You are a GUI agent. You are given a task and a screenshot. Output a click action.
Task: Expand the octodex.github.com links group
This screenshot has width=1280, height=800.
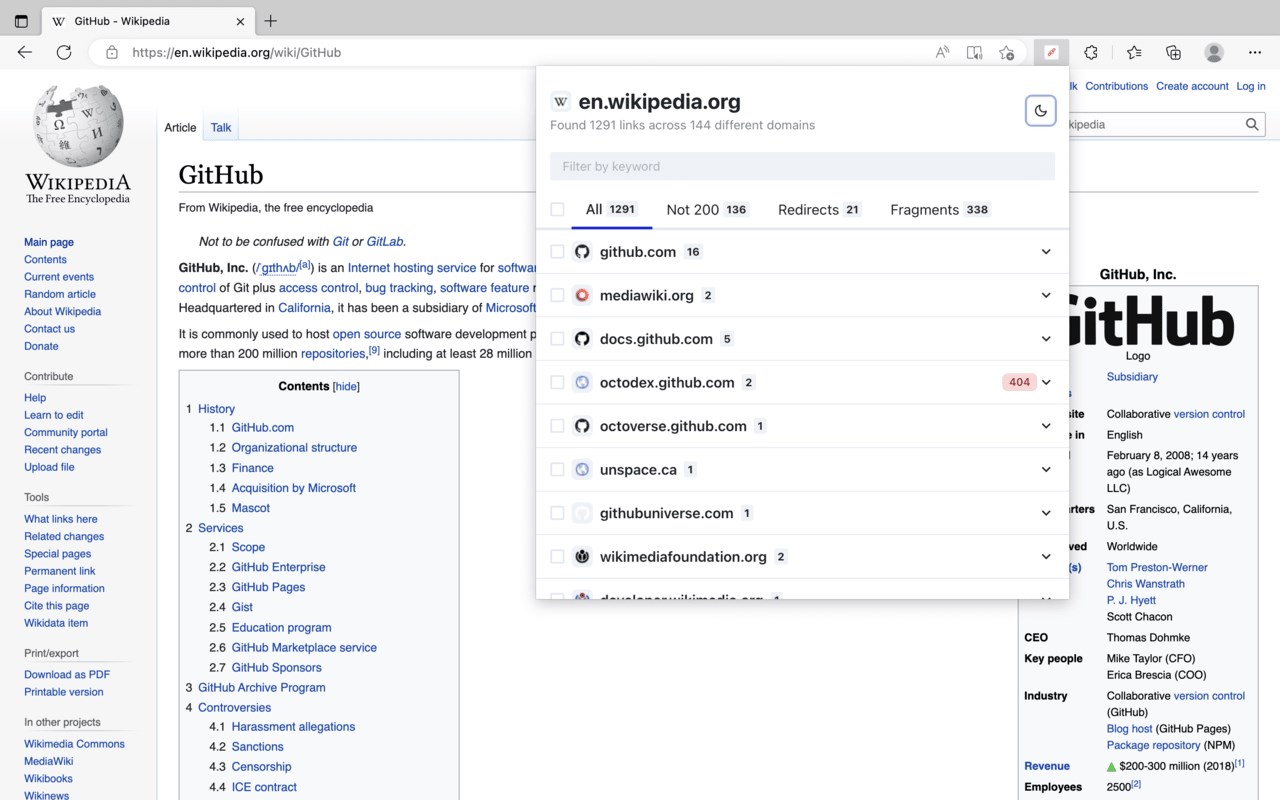point(1046,382)
